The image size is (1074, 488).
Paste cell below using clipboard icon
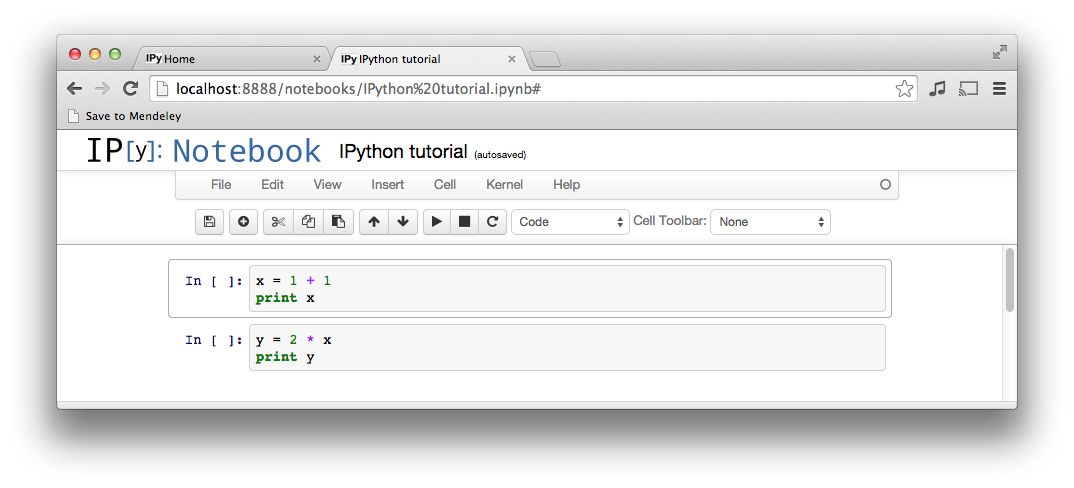click(x=338, y=222)
